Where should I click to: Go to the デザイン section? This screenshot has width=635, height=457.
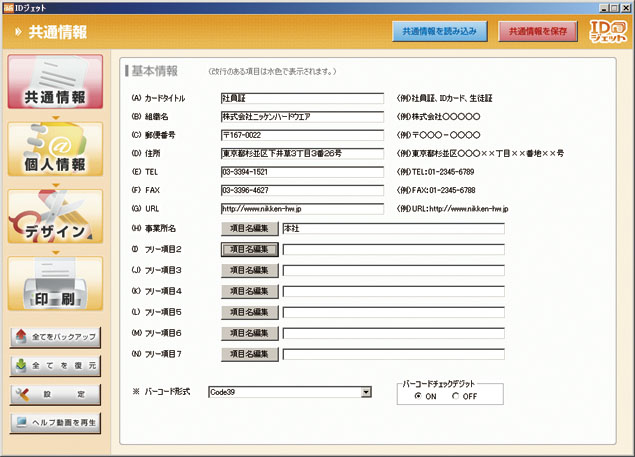pyautogui.click(x=55, y=217)
